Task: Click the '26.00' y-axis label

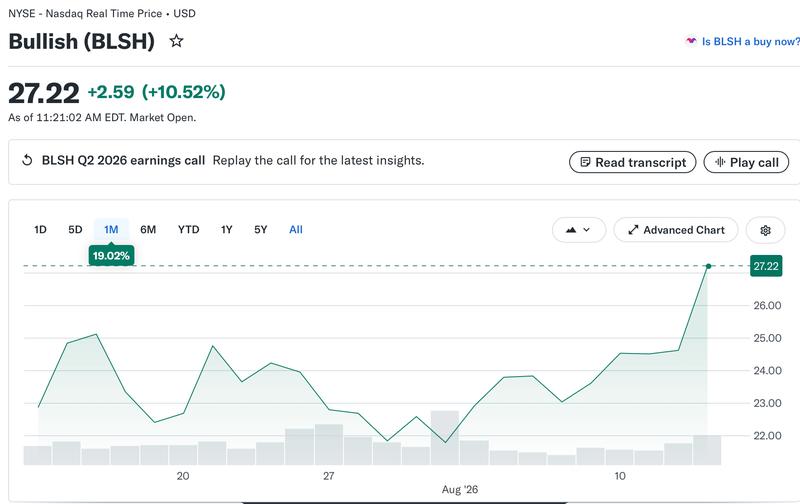Action: [x=767, y=306]
